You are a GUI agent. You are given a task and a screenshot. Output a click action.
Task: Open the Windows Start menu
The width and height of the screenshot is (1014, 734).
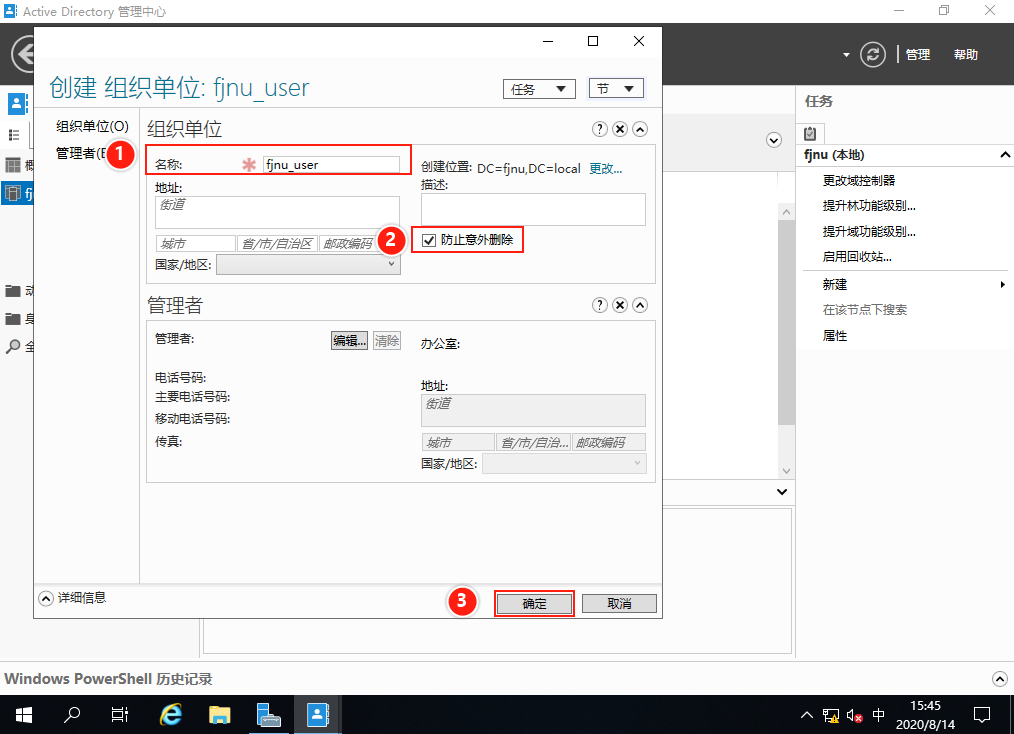click(24, 715)
